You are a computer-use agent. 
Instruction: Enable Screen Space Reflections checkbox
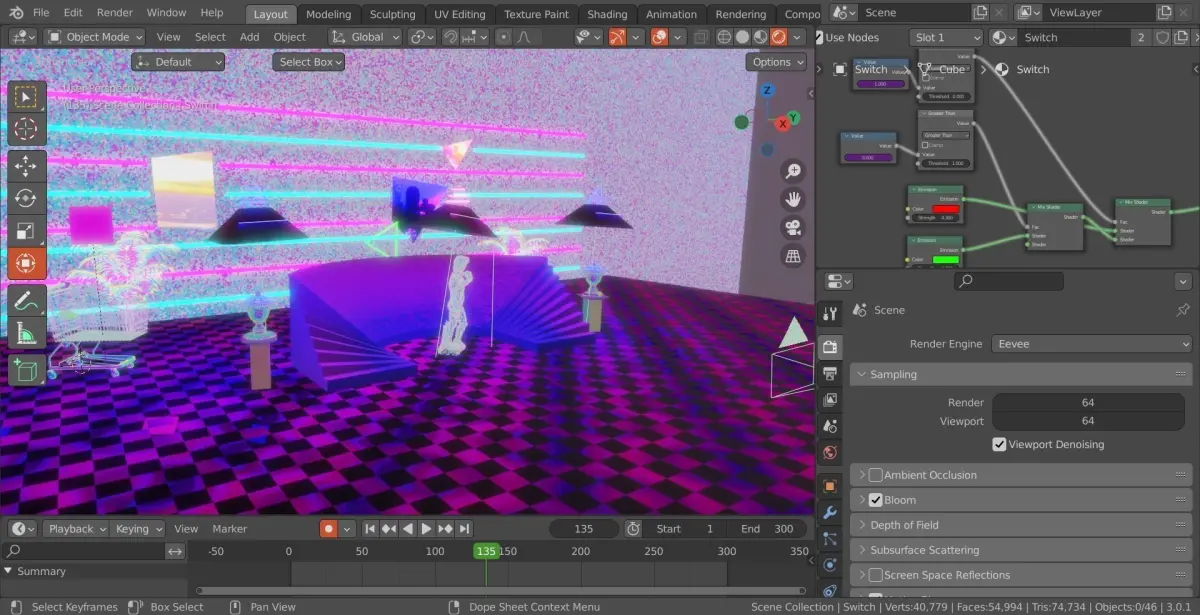pyautogui.click(x=876, y=575)
